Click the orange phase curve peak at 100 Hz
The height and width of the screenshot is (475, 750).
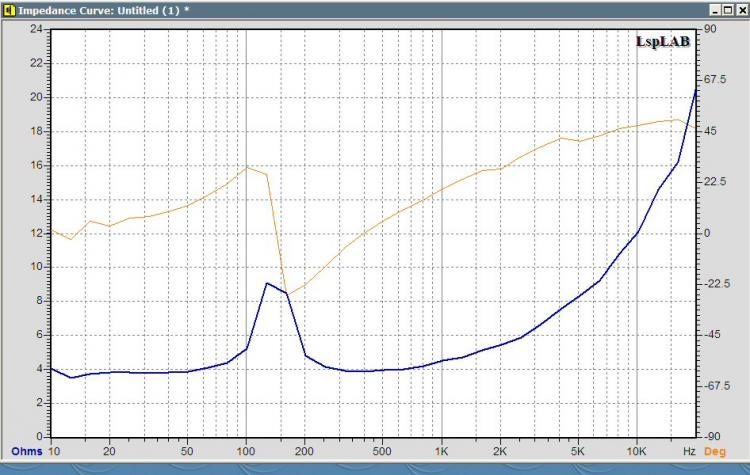click(x=247, y=167)
